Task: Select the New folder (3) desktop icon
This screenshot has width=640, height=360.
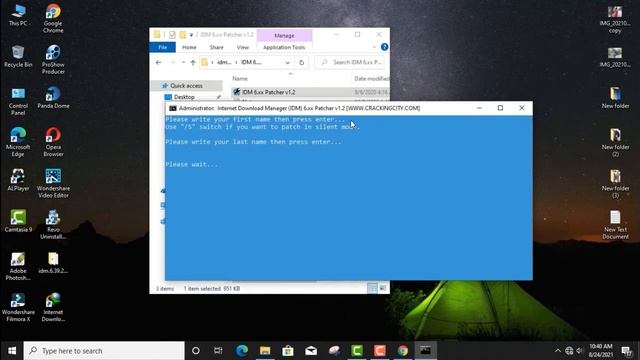Action: [x=615, y=184]
